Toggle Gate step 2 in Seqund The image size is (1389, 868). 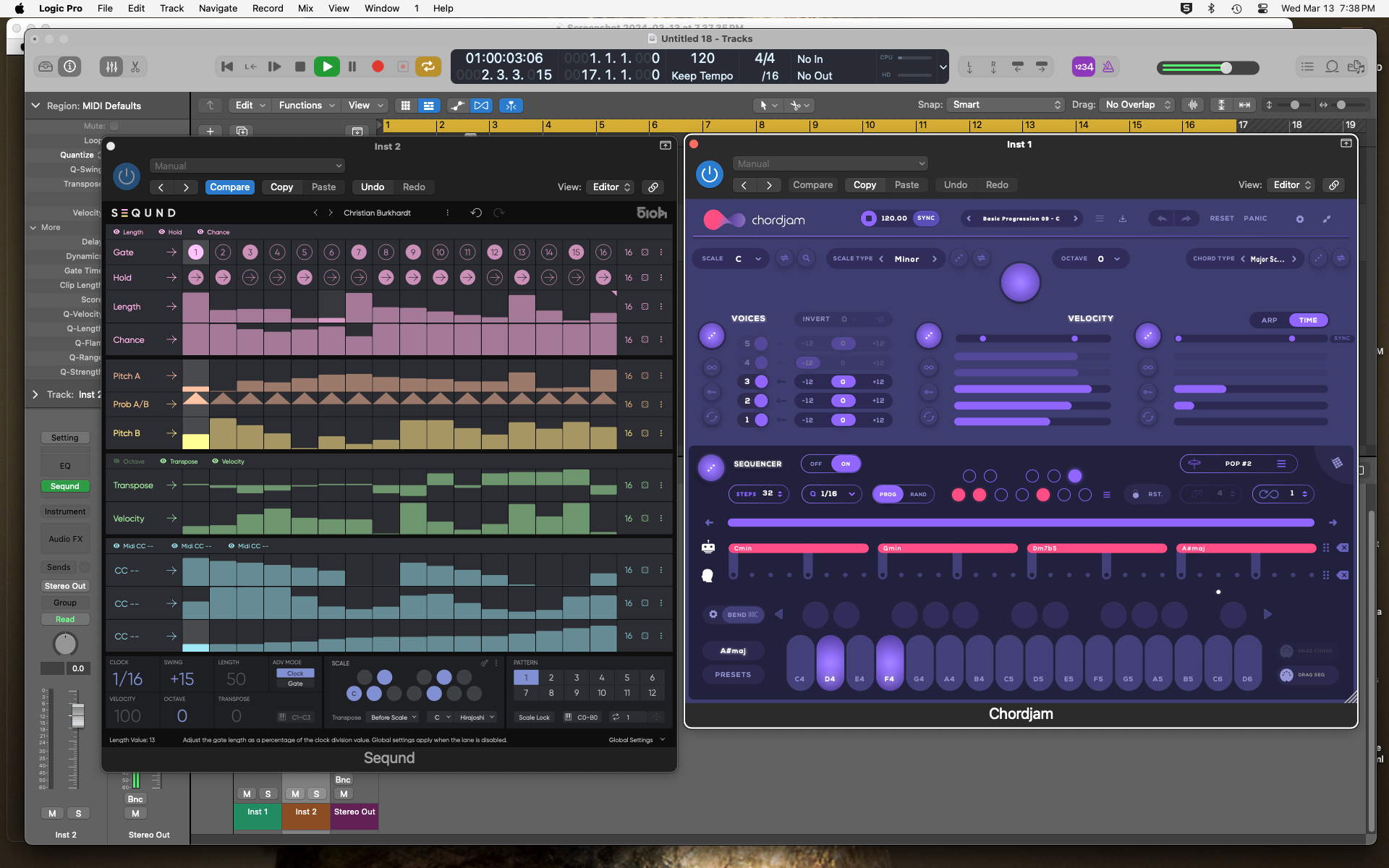[x=223, y=252]
